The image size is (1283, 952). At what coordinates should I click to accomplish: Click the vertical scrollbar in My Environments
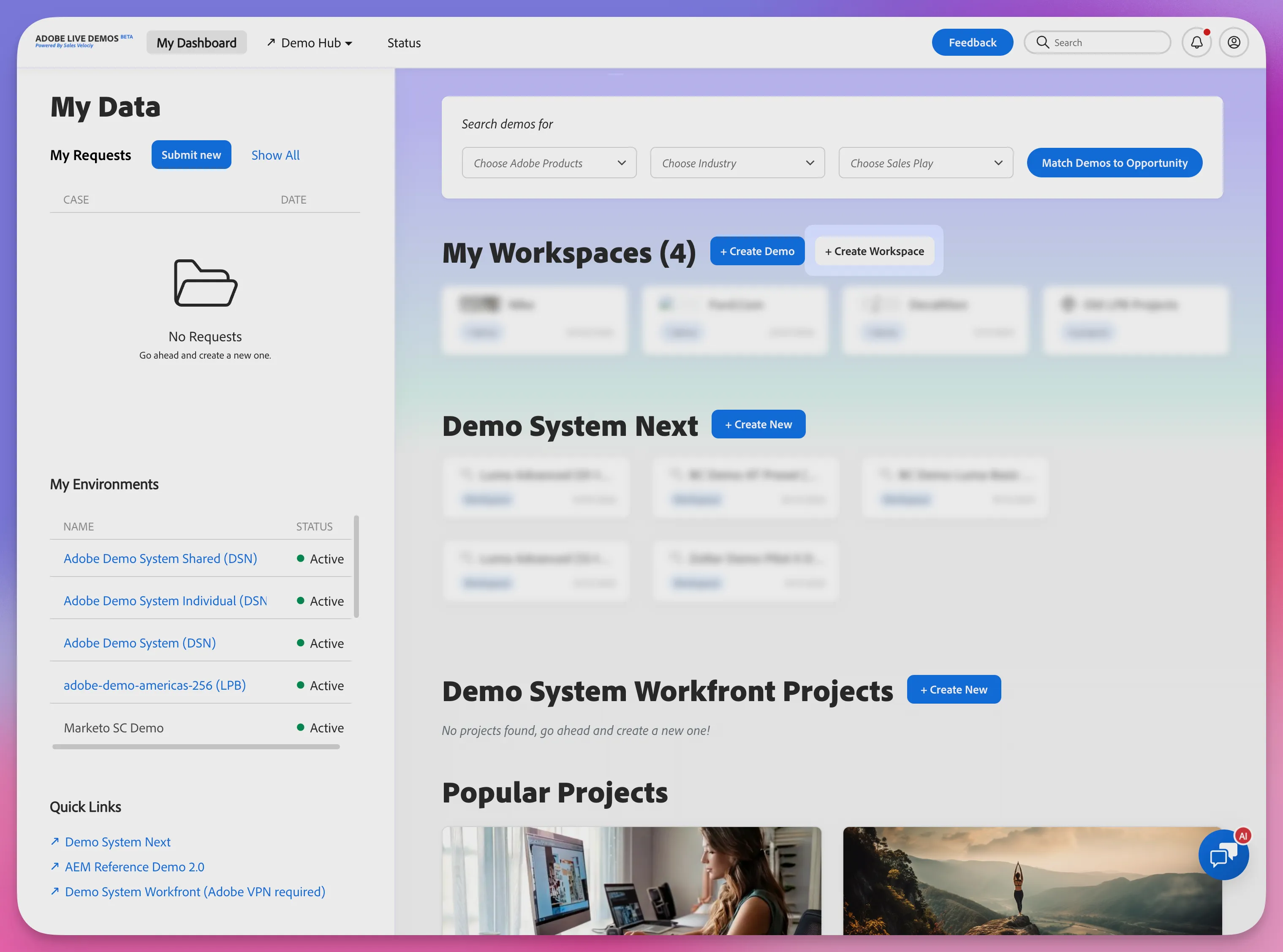pyautogui.click(x=356, y=566)
